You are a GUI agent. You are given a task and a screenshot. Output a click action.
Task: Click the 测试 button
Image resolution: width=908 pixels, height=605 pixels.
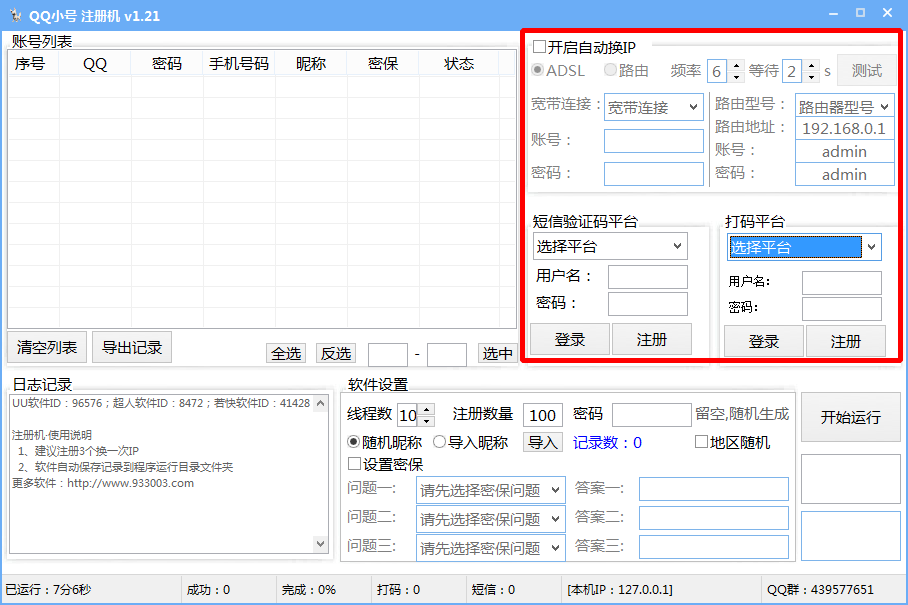pos(866,71)
